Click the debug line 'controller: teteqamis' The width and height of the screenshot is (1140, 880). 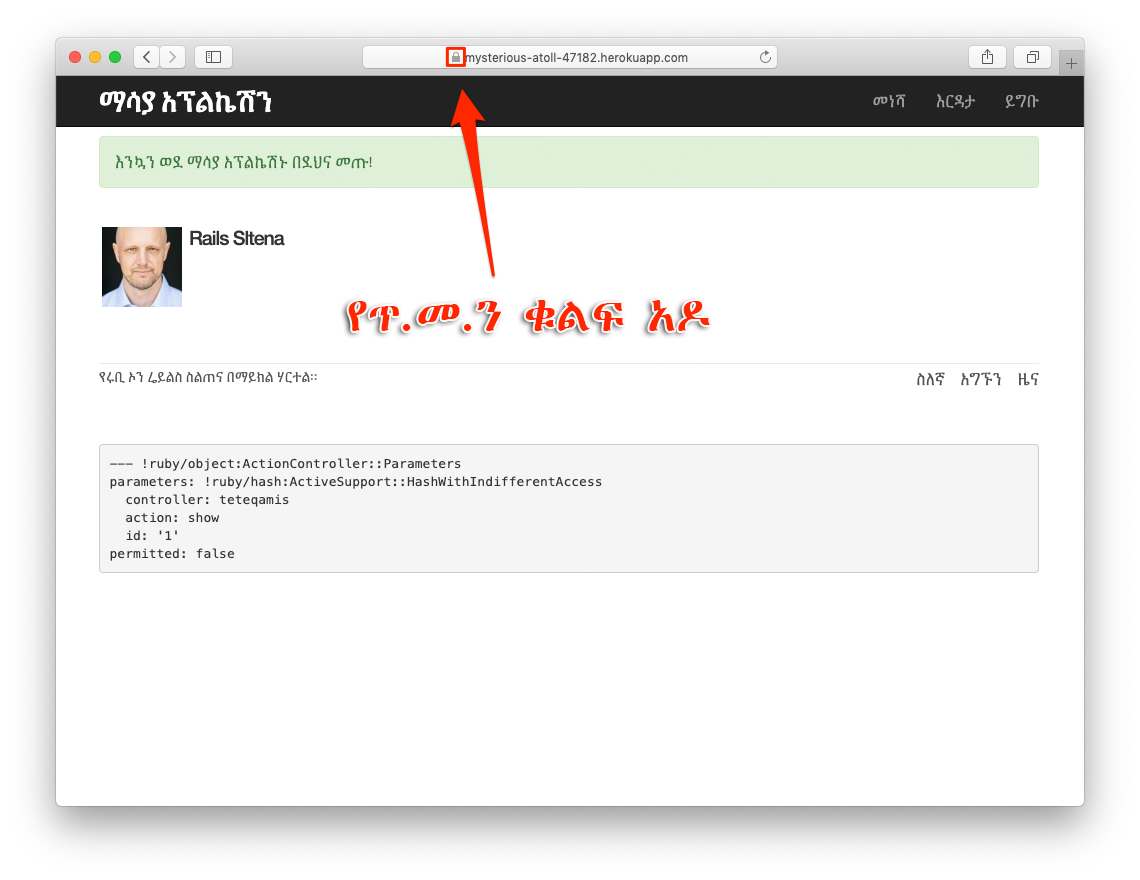[x=206, y=500]
